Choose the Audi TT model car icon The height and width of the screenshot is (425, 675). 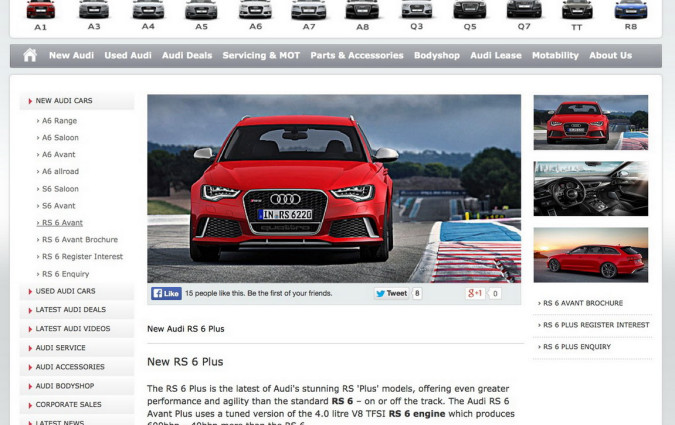click(577, 11)
